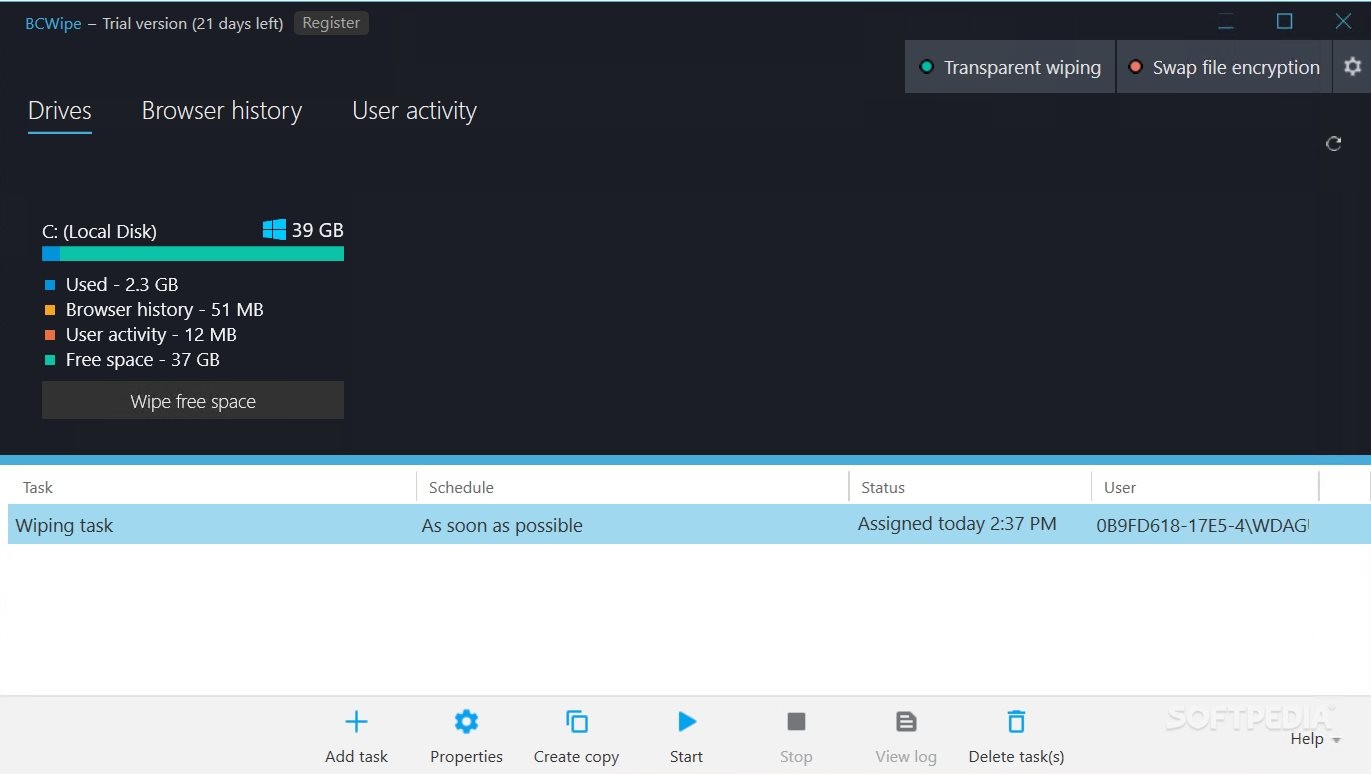Click the Register button
The height and width of the screenshot is (774, 1371).
(331, 23)
